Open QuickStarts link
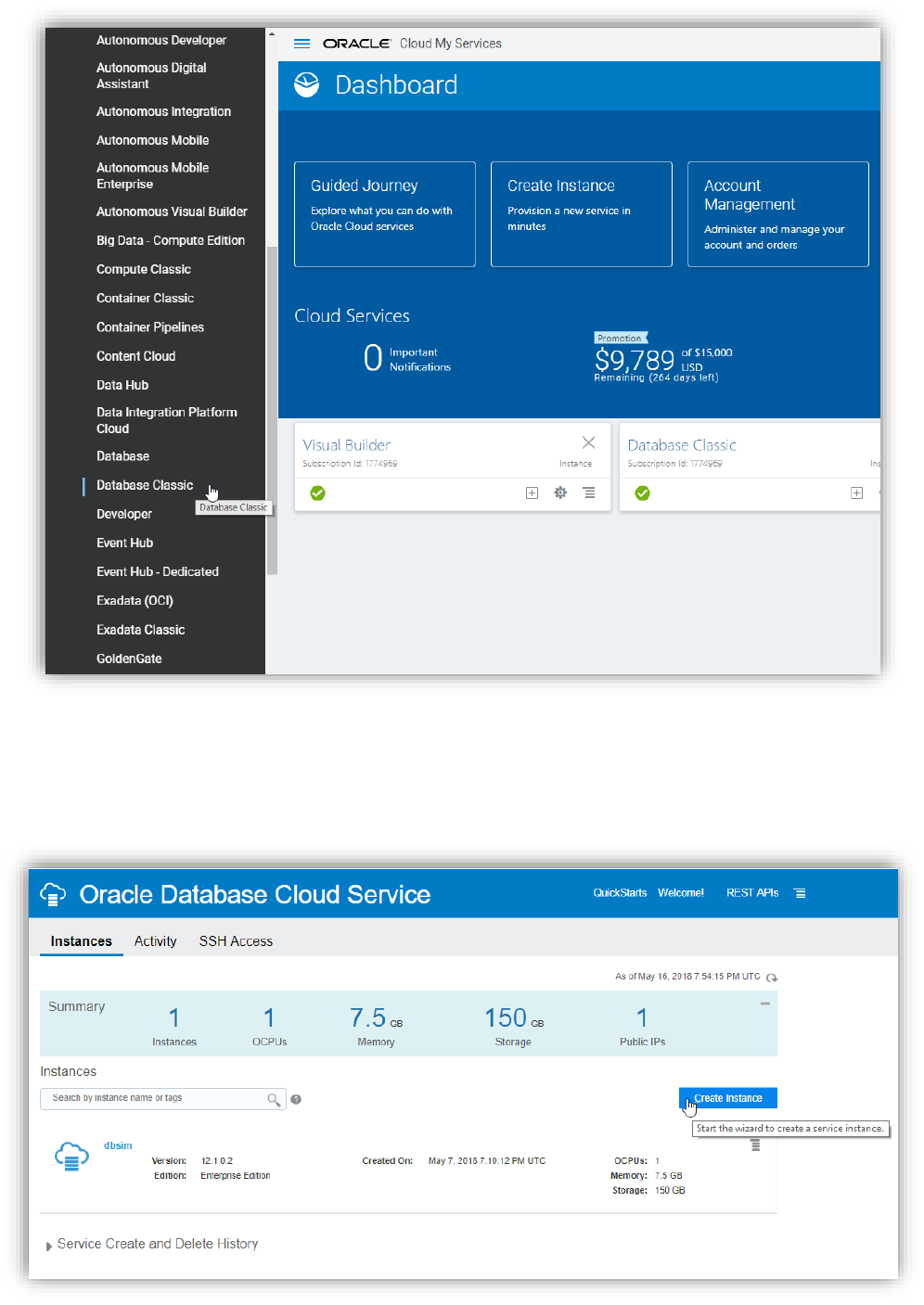Image resolution: width=924 pixels, height=1305 pixels. point(620,893)
